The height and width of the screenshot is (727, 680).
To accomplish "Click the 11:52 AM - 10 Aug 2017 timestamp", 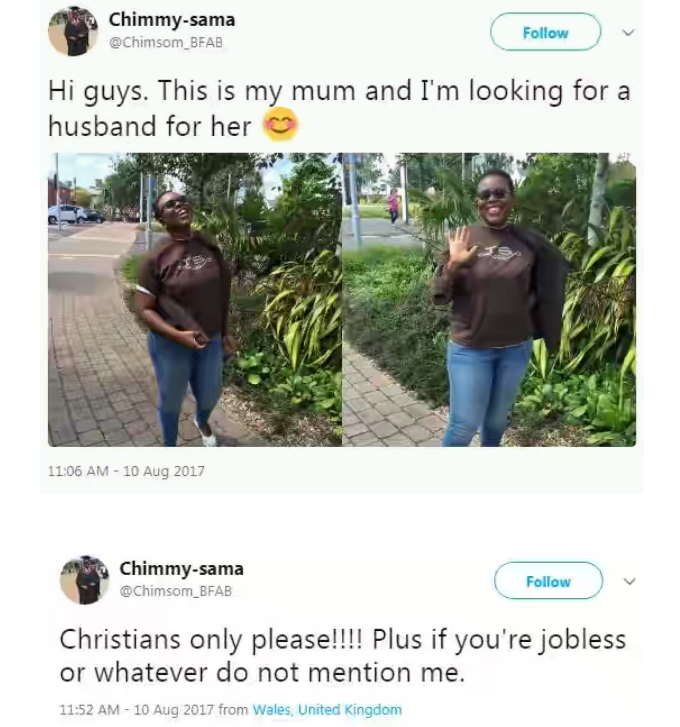I will click(x=137, y=710).
